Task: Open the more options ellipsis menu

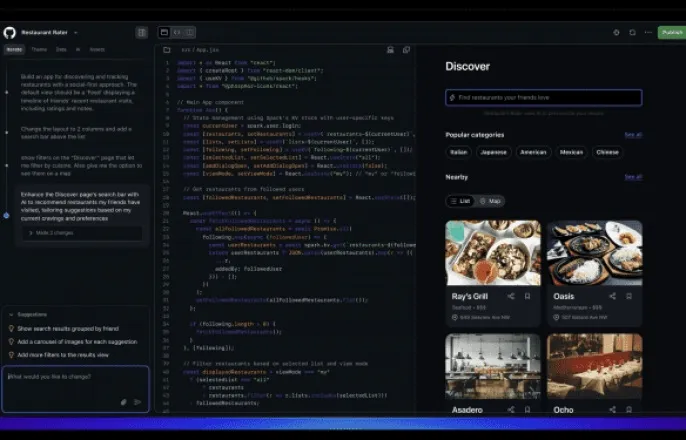Action: pos(648,32)
